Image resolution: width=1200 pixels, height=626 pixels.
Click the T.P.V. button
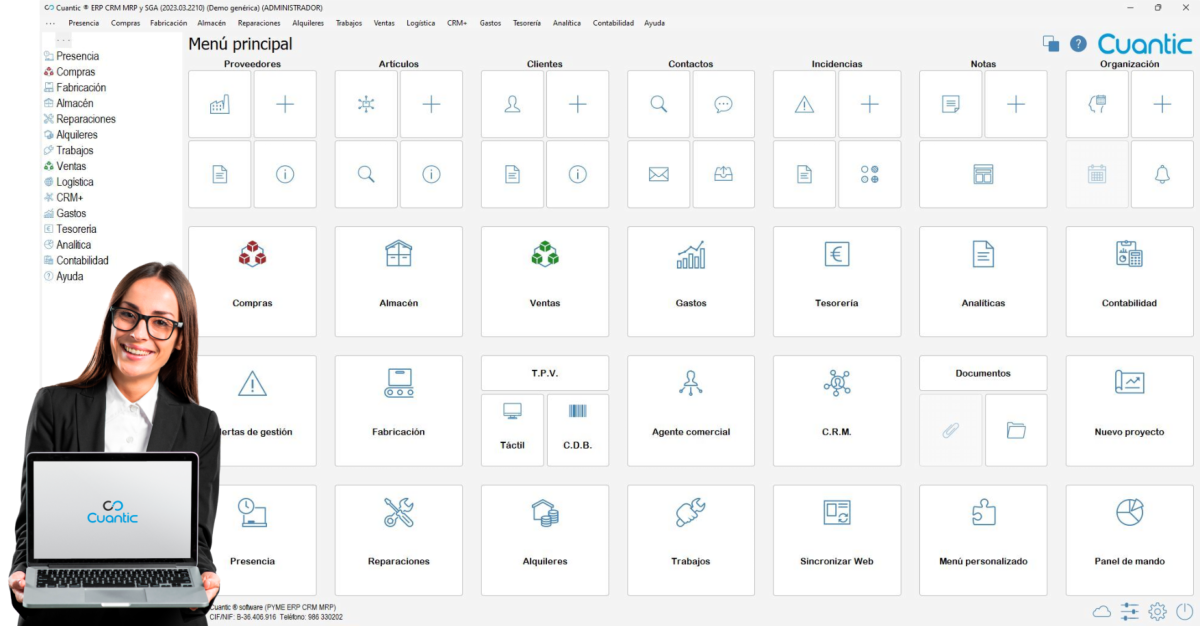click(x=544, y=373)
